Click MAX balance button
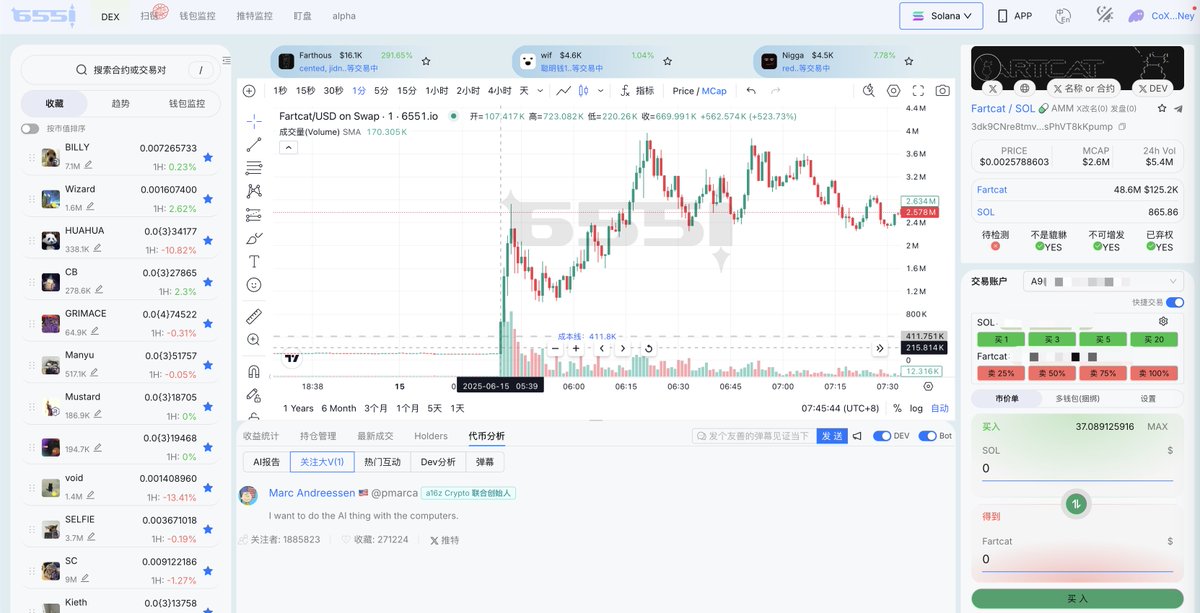This screenshot has width=1200, height=613. pos(1157,426)
